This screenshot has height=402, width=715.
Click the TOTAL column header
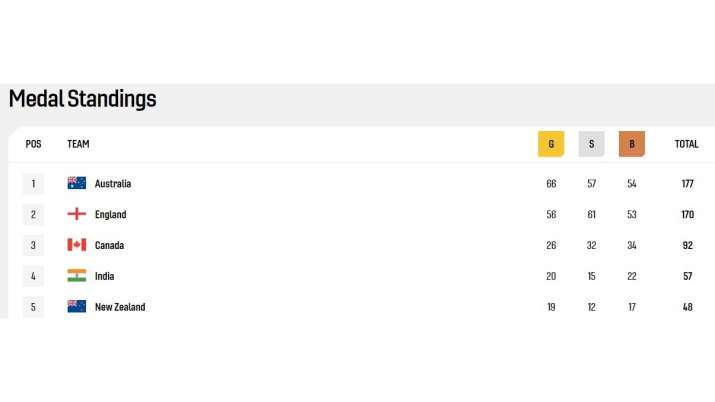coord(686,144)
